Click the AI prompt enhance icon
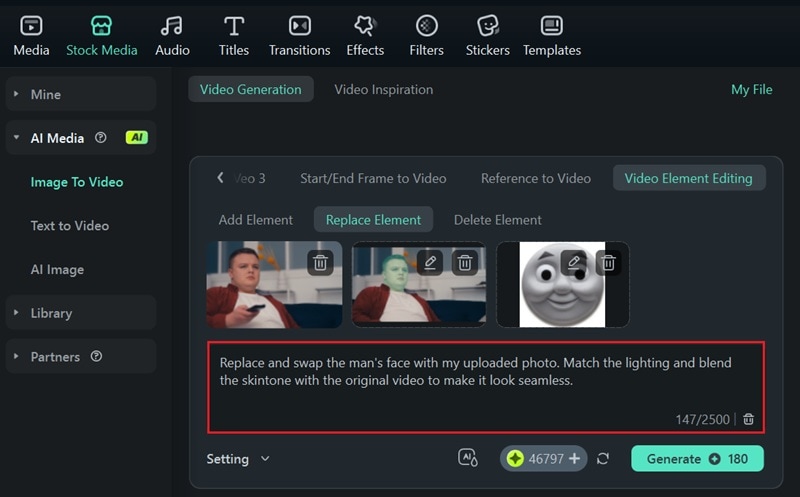The image size is (800, 497). (x=467, y=458)
